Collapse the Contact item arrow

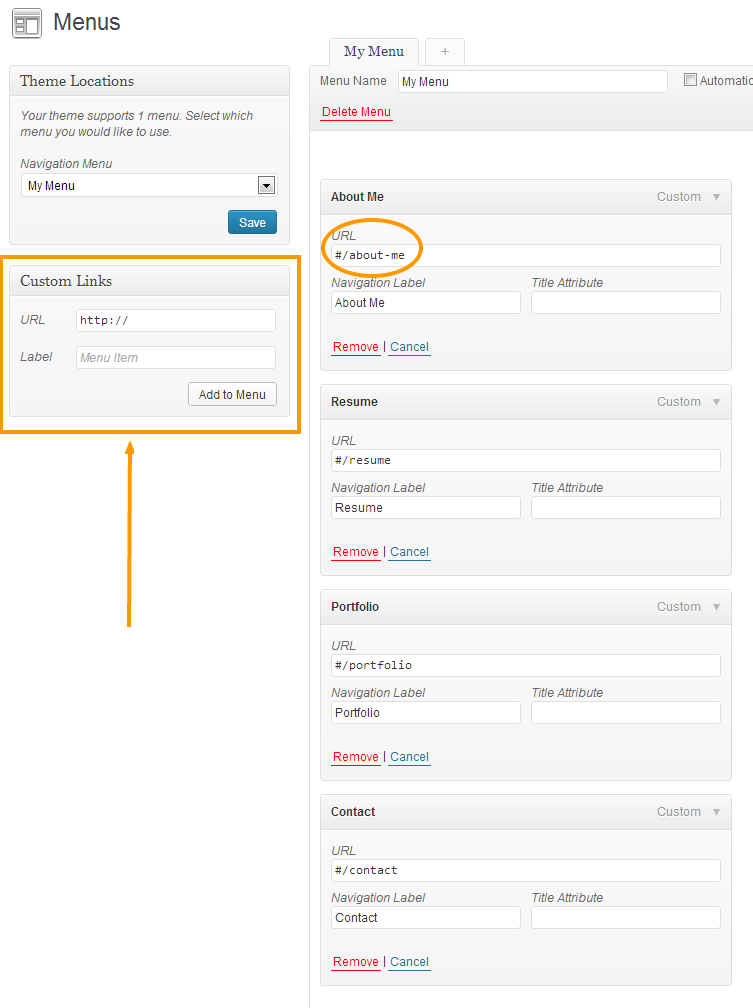coord(716,812)
